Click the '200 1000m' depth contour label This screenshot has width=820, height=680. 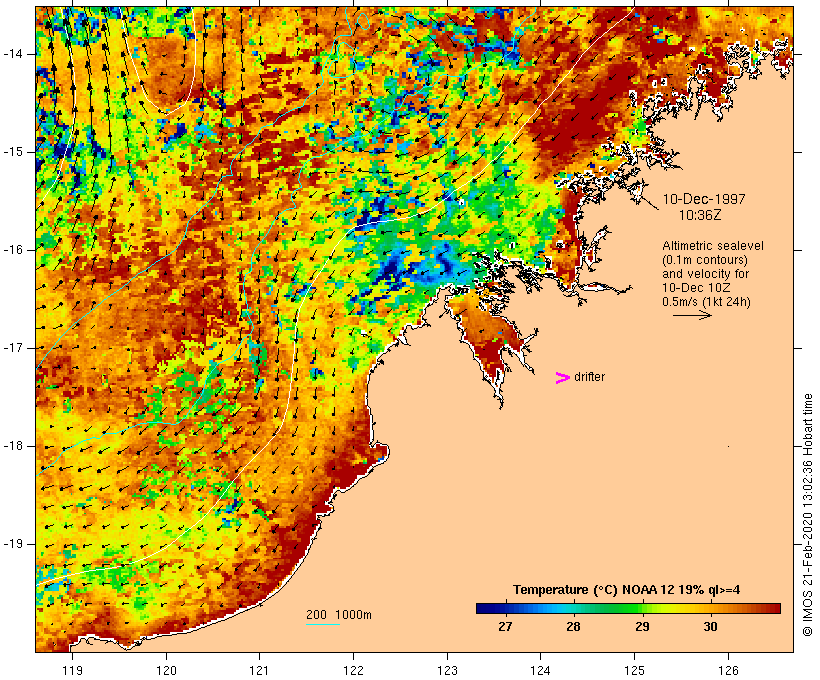339,615
